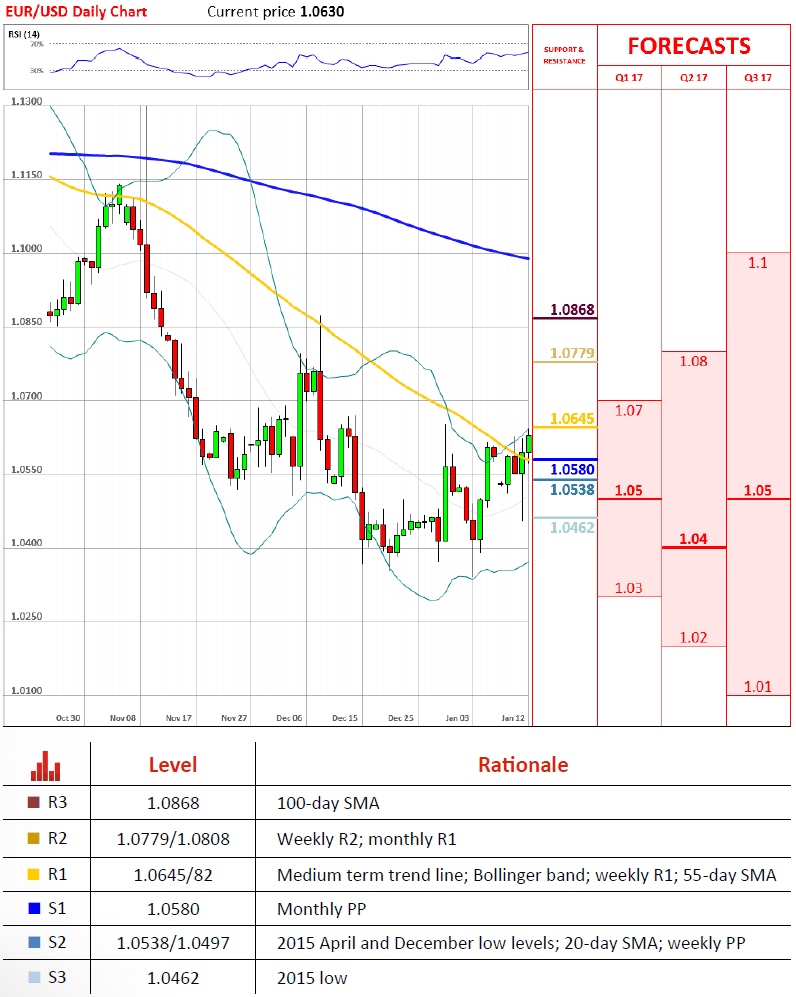Select the 'Q2 17' forecast column header
796x997 pixels.
point(694,78)
